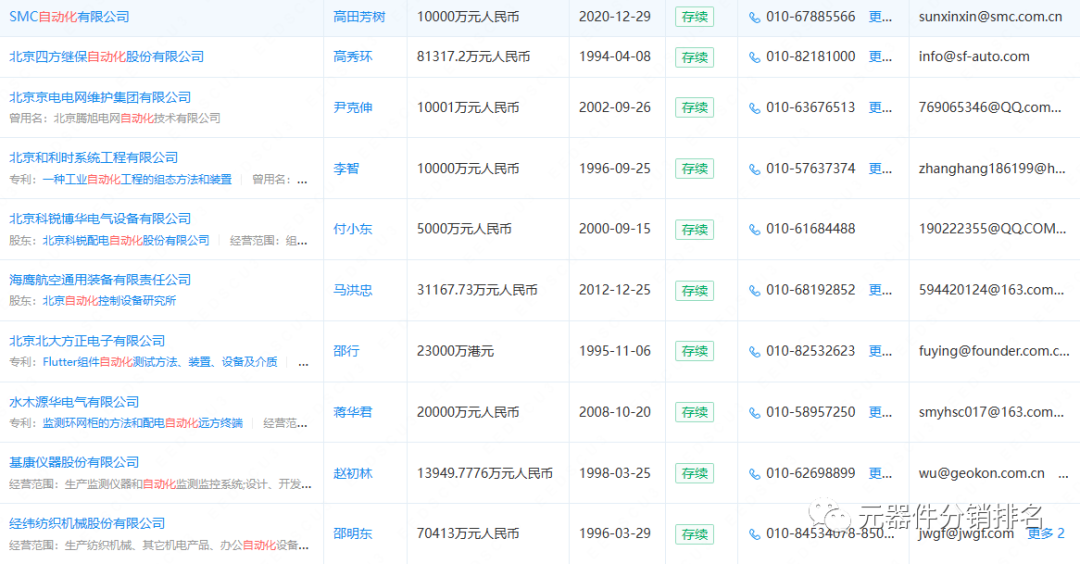Open legal representative 高秀环 profile
This screenshot has width=1080, height=564.
coord(353,56)
